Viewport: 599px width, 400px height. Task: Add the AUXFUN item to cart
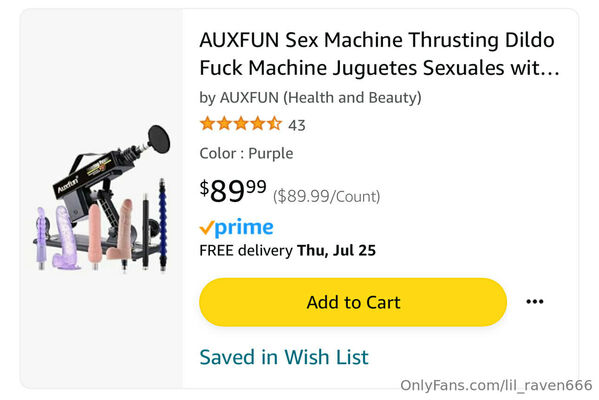(x=353, y=302)
